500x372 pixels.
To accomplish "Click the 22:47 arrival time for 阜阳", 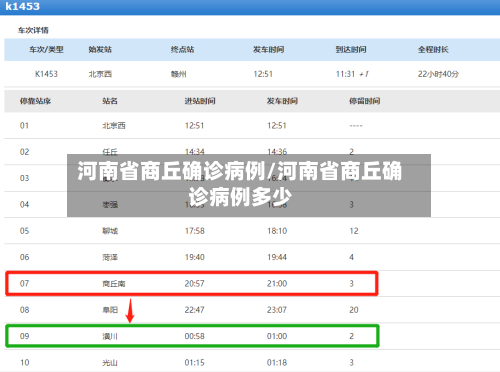I will pyautogui.click(x=195, y=310).
